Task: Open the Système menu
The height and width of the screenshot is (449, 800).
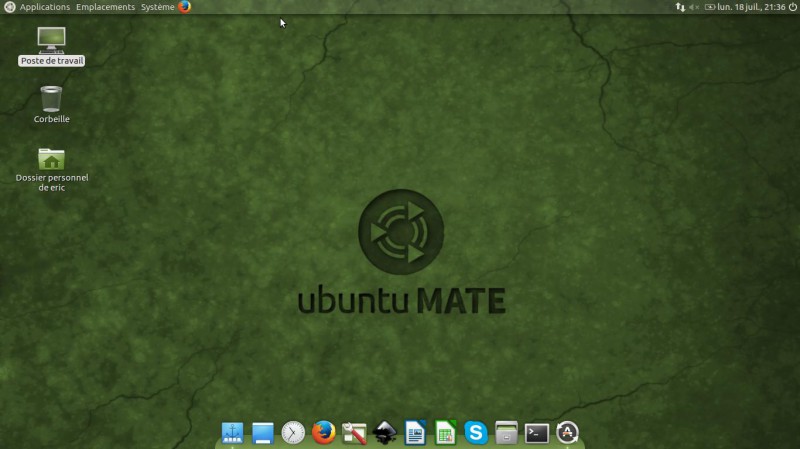Action: click(x=158, y=7)
